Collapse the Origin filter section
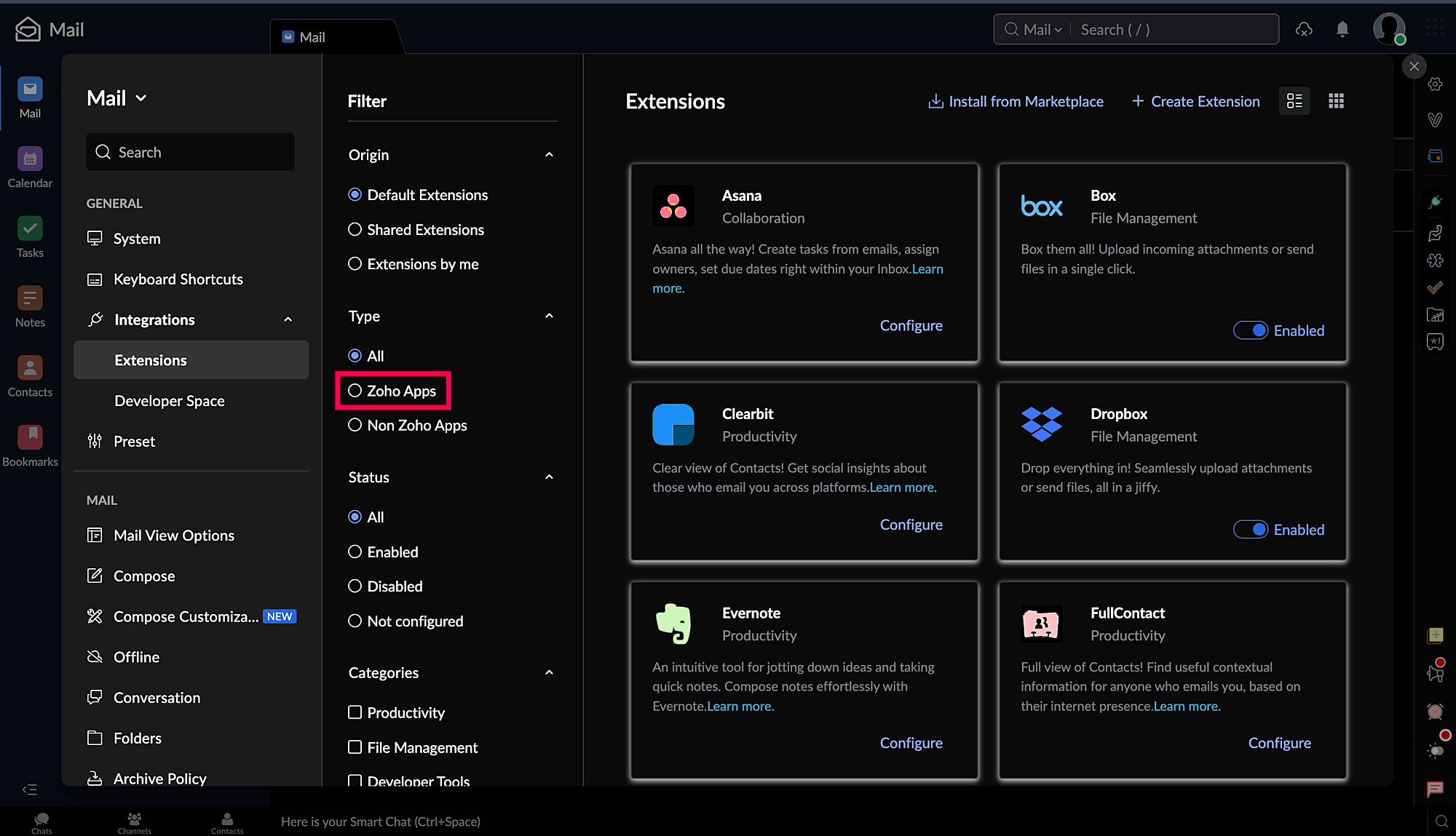 pos(549,155)
